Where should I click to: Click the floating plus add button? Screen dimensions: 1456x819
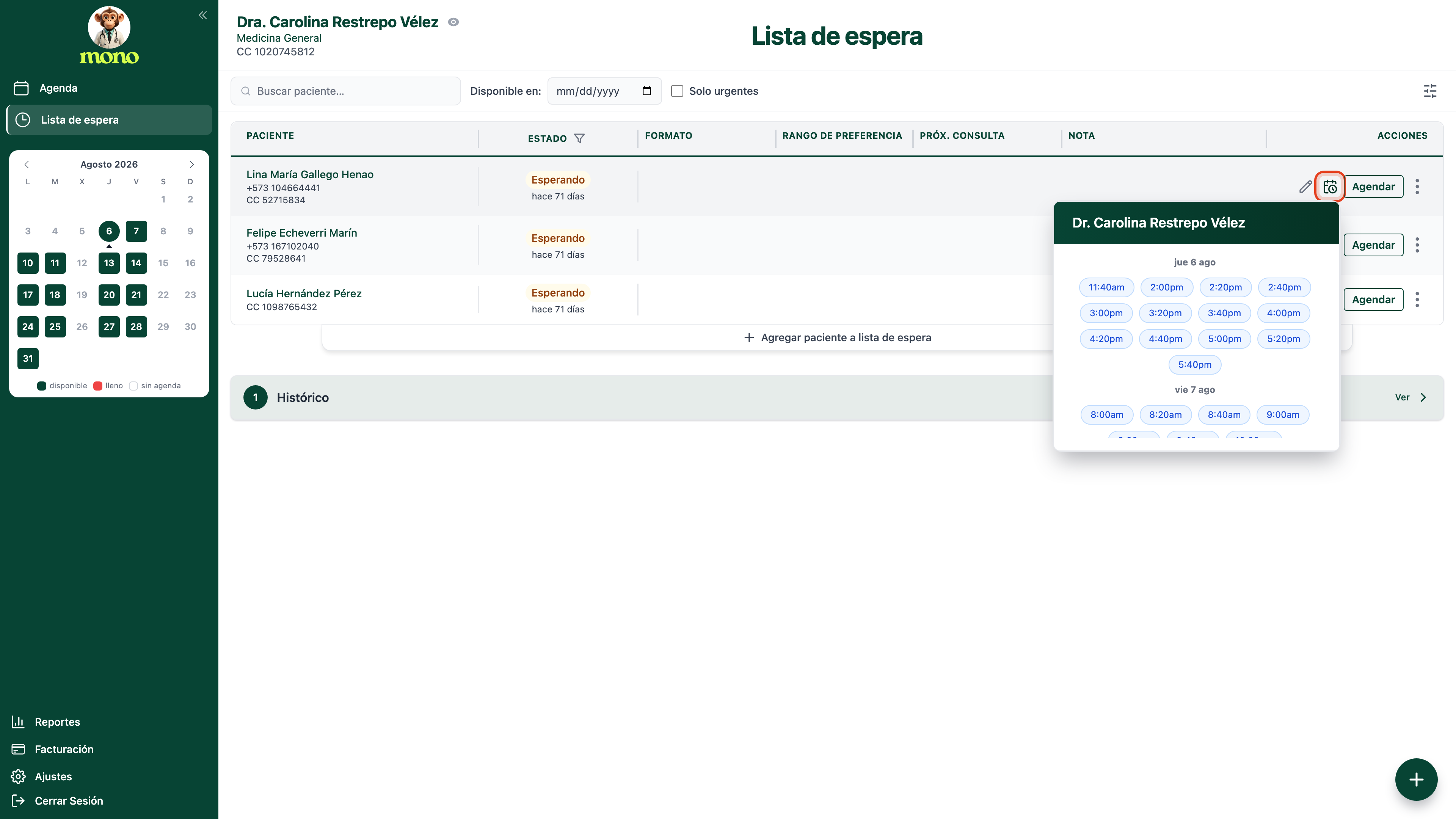click(1416, 780)
